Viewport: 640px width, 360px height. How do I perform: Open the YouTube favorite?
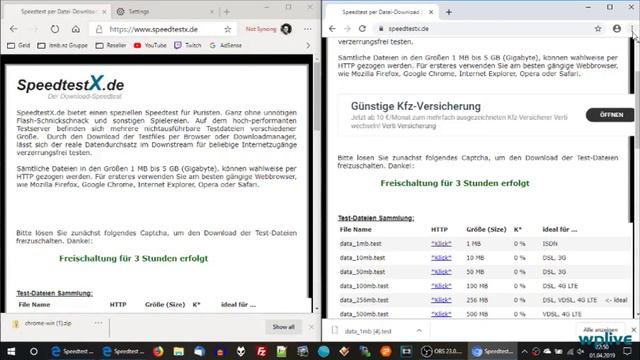tap(150, 45)
